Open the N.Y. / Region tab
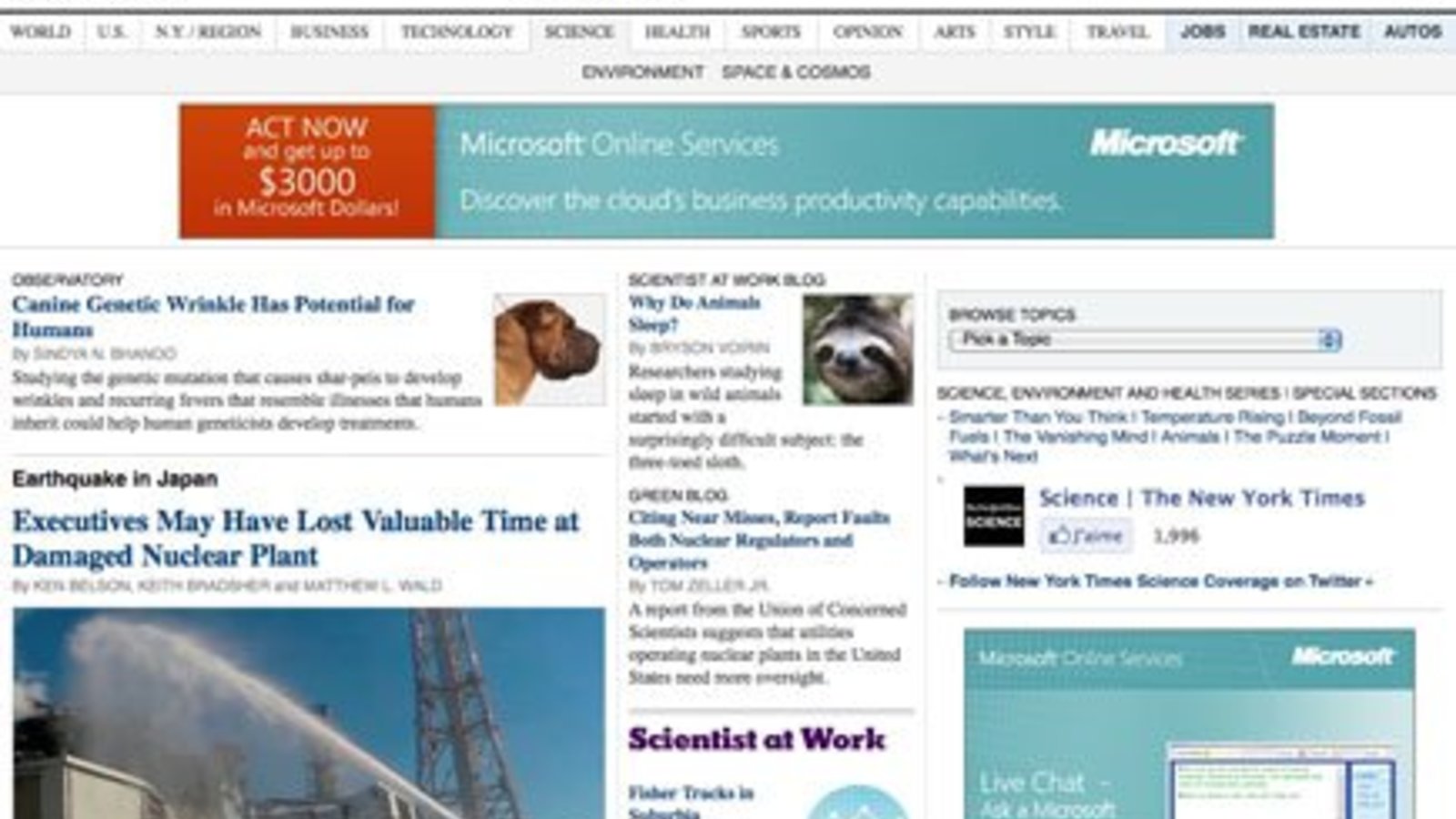 click(x=207, y=32)
